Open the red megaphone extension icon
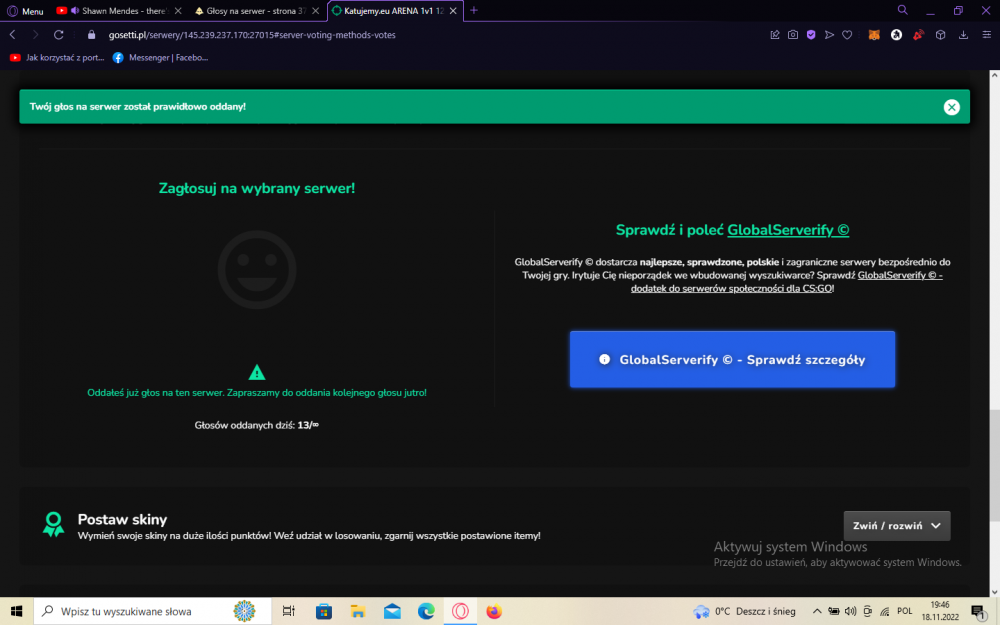The height and width of the screenshot is (625, 1000). [918, 35]
